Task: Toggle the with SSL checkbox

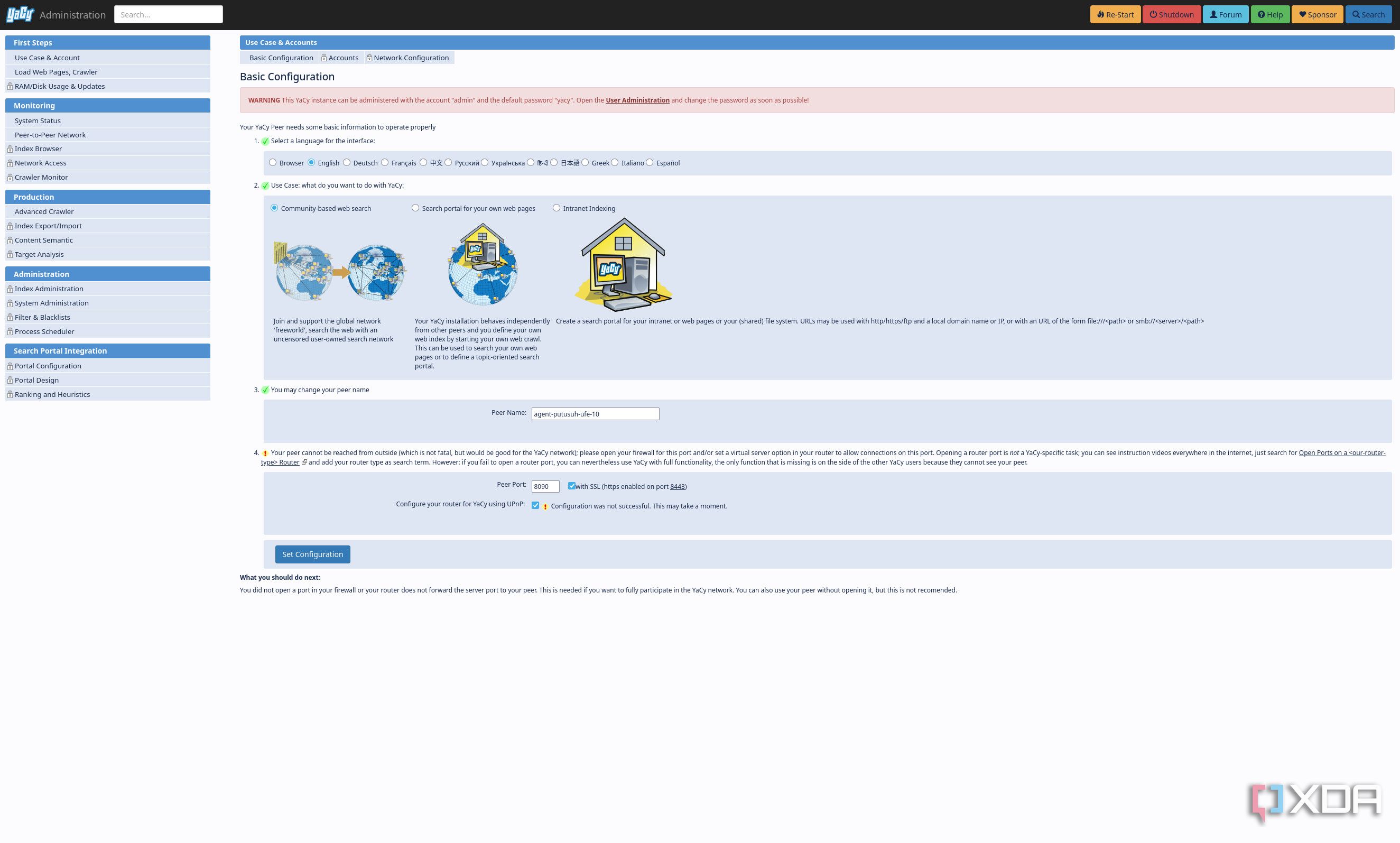Action: [571, 486]
